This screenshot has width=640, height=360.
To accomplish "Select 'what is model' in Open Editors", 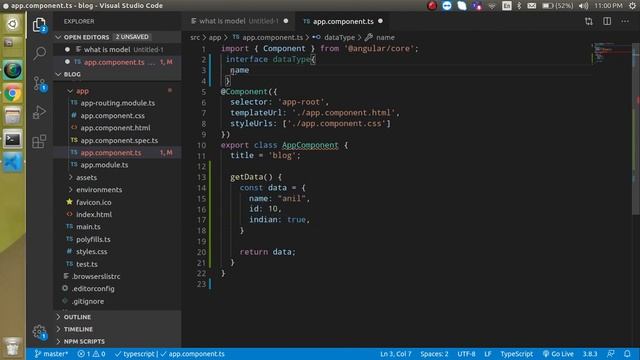I will point(118,50).
